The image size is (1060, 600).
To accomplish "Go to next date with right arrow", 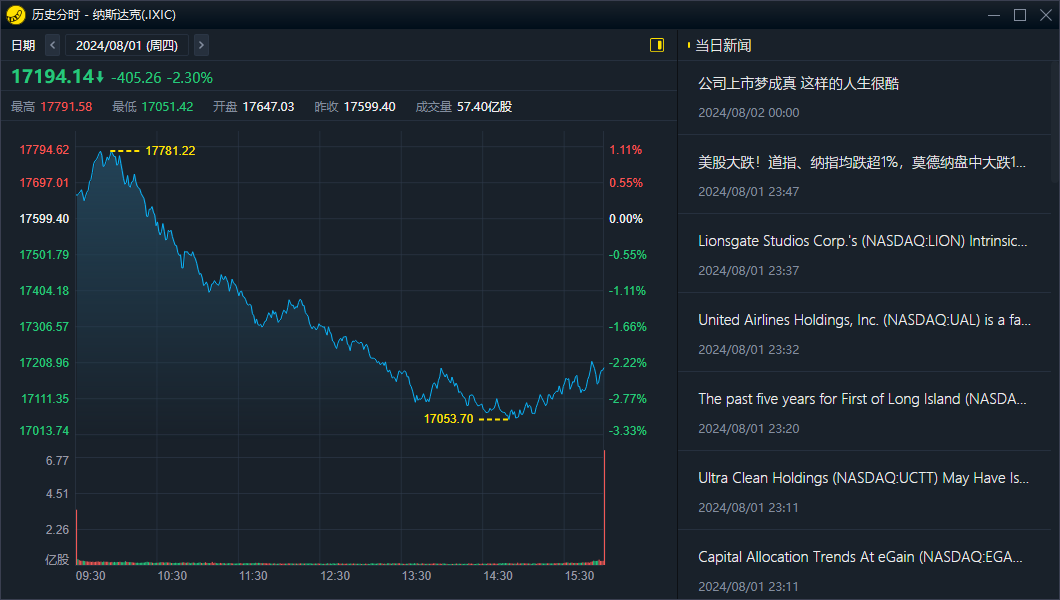I will pos(201,45).
